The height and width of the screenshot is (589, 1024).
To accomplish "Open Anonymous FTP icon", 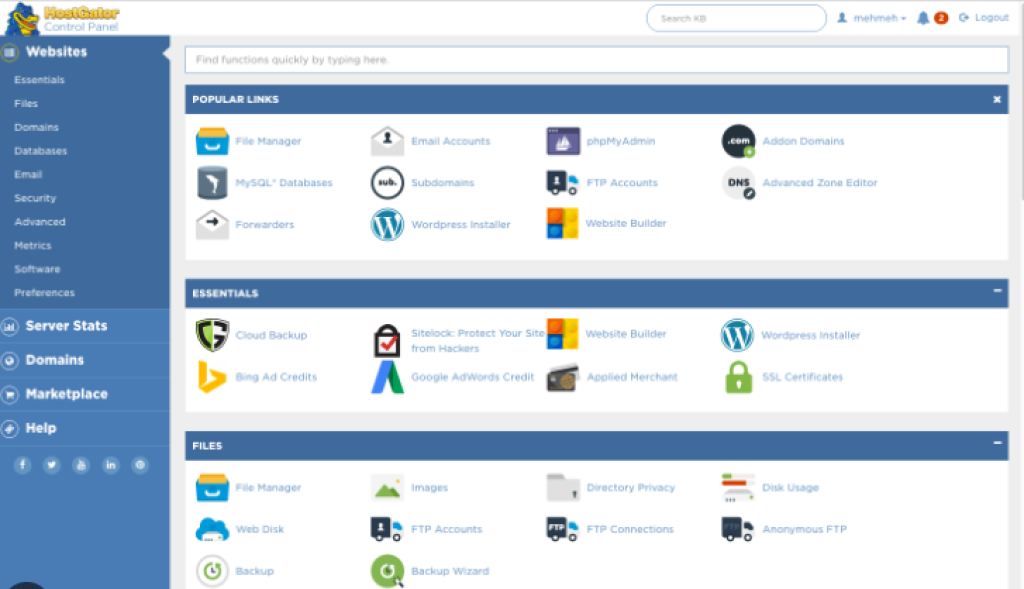I will (x=738, y=530).
